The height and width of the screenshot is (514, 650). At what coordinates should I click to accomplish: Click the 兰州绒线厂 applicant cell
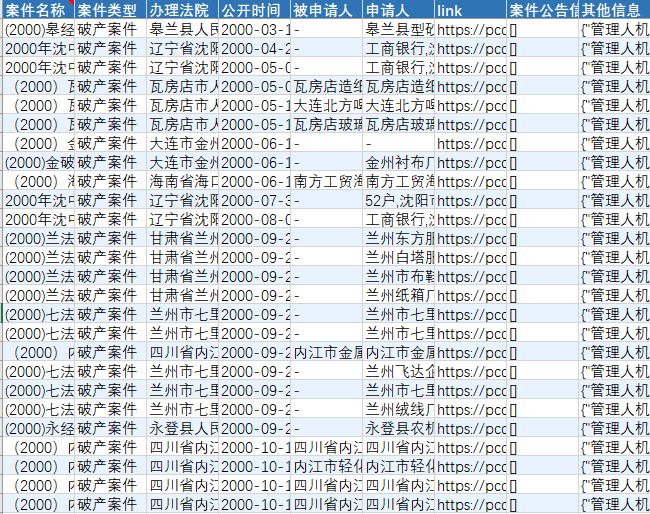point(398,409)
